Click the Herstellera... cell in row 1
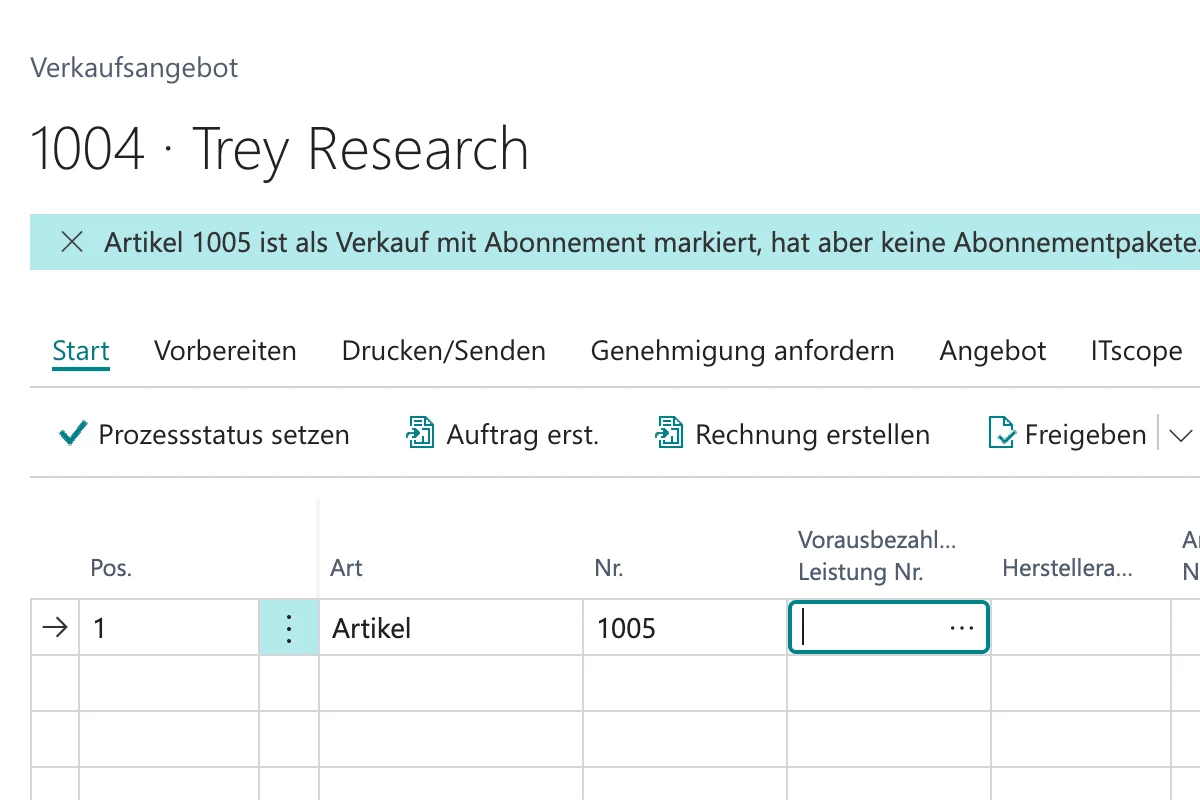 coord(1081,628)
